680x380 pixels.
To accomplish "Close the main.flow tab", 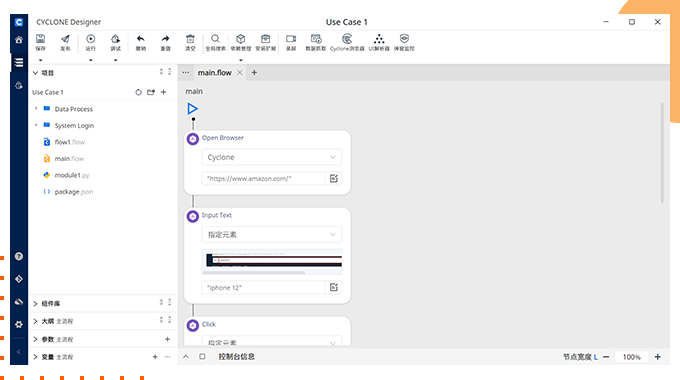I will [x=239, y=73].
